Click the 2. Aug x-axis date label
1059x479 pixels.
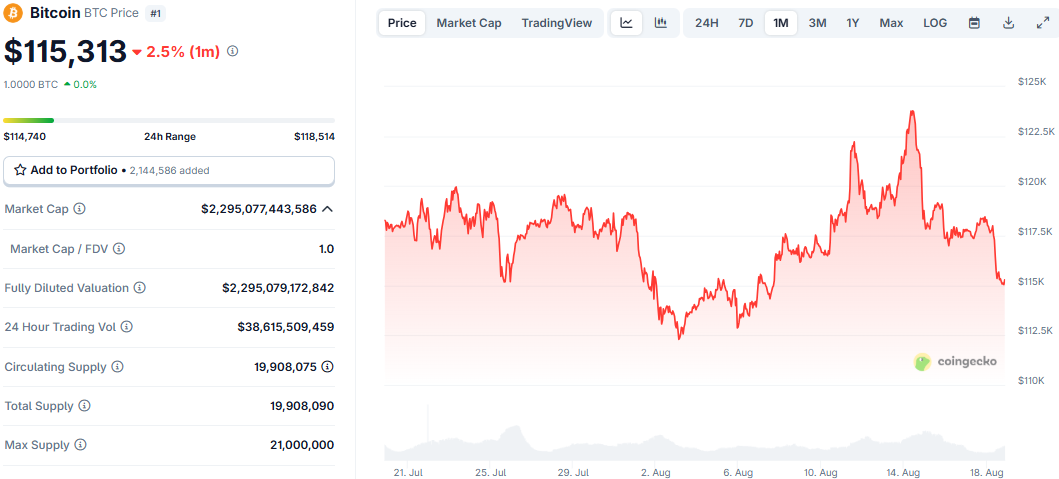pyautogui.click(x=656, y=471)
